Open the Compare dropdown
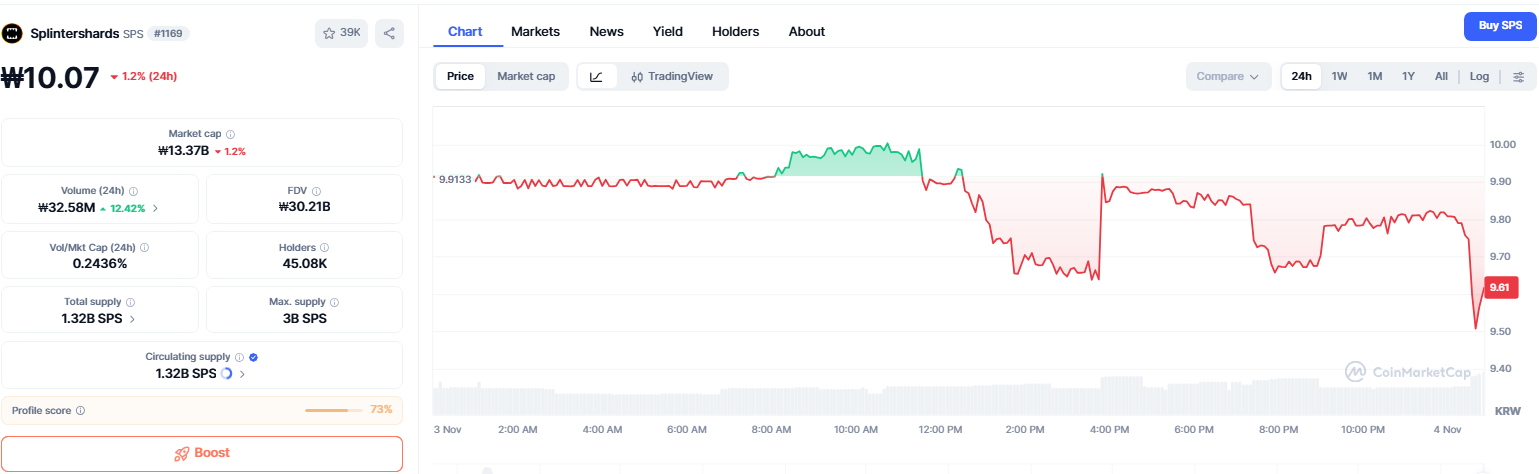The image size is (1539, 474). tap(1228, 77)
